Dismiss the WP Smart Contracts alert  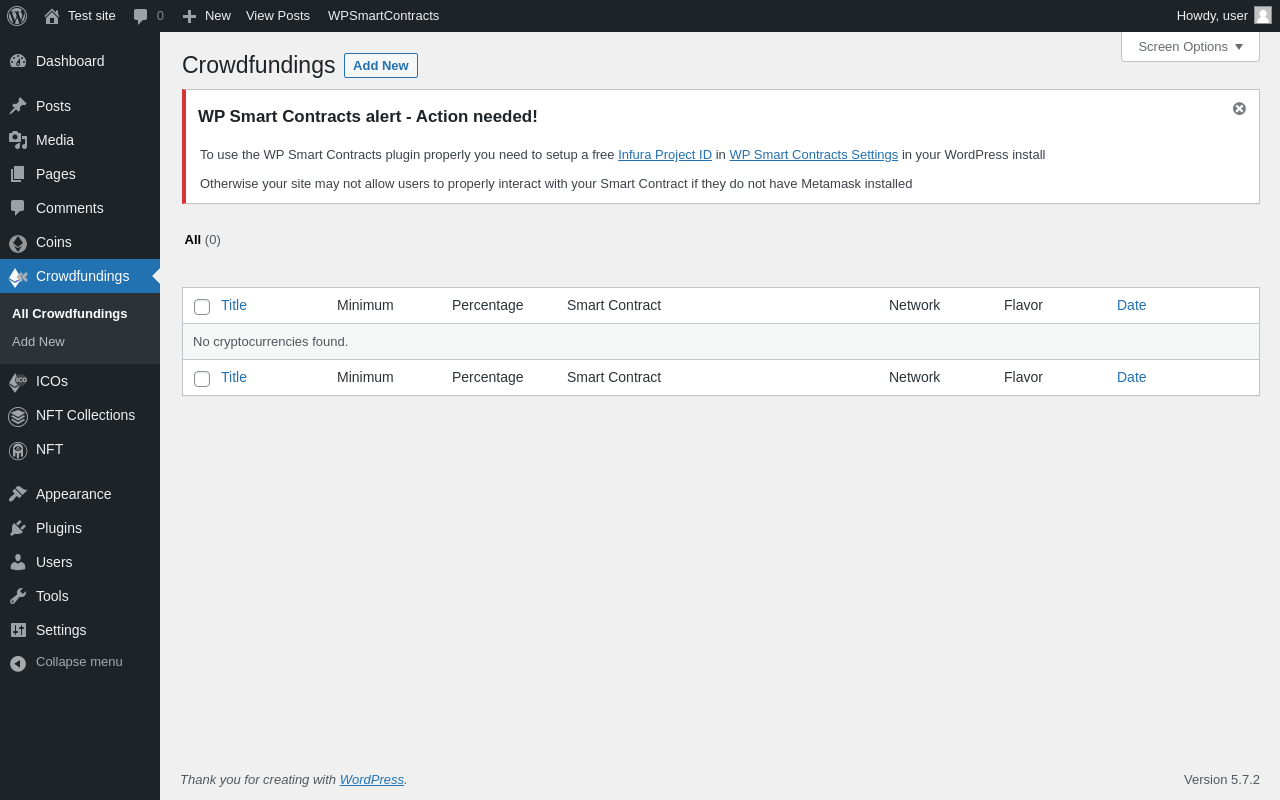[1239, 108]
